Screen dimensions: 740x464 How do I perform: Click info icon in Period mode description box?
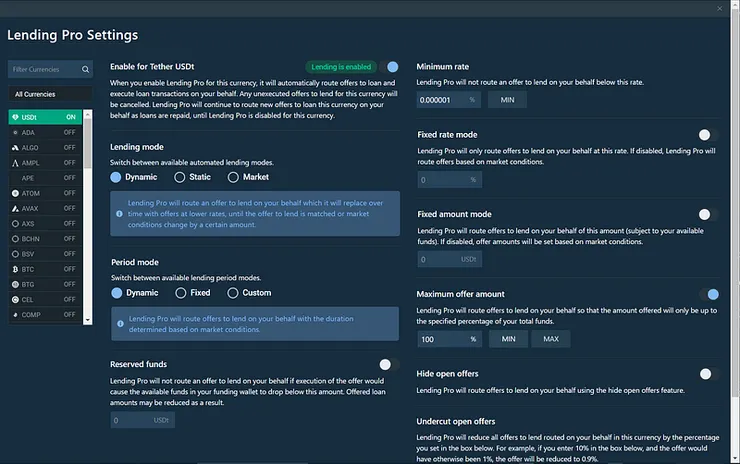(120, 324)
